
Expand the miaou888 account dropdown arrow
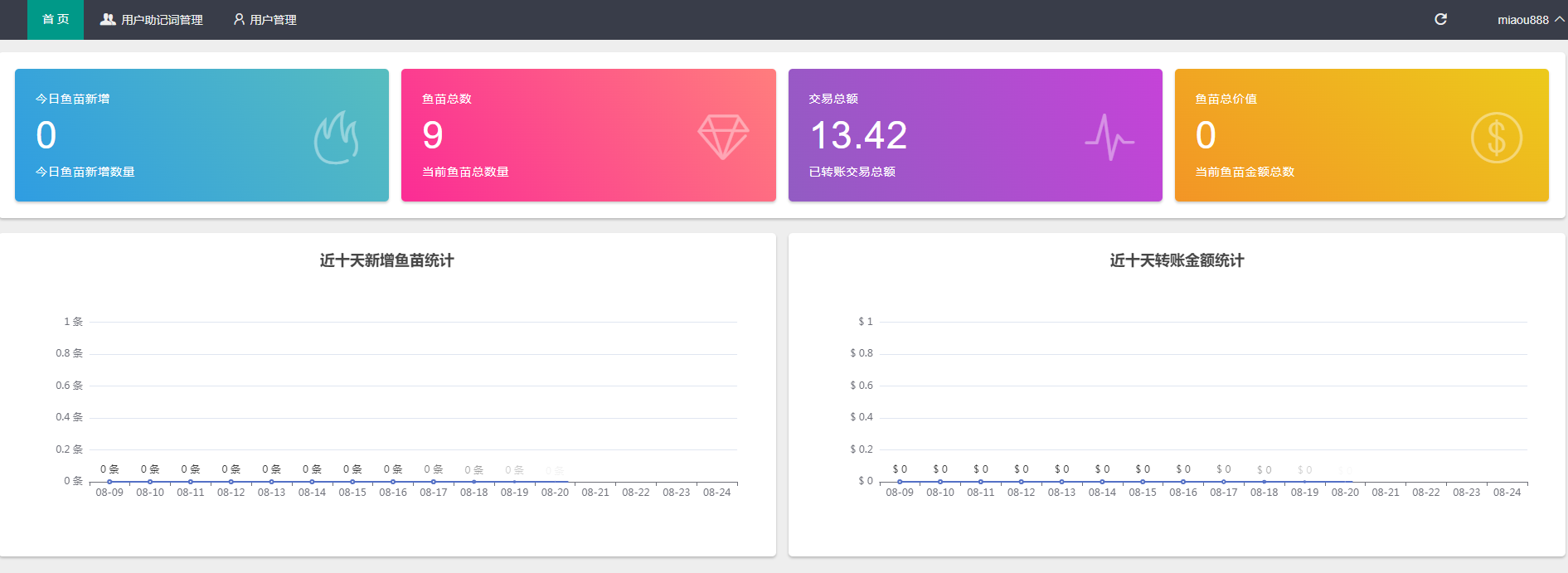click(x=1560, y=19)
